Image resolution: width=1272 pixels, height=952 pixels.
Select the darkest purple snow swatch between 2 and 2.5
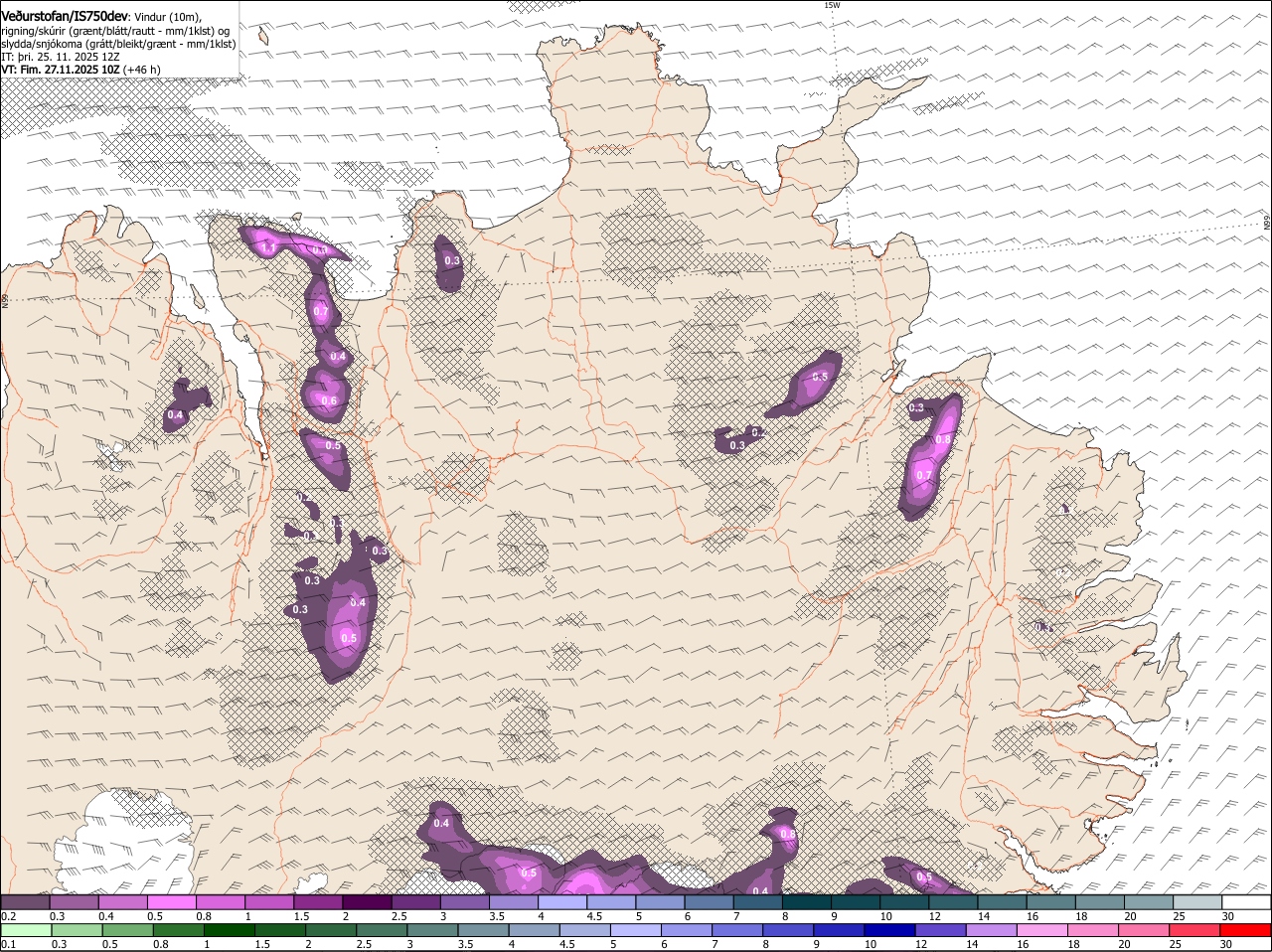tap(367, 902)
